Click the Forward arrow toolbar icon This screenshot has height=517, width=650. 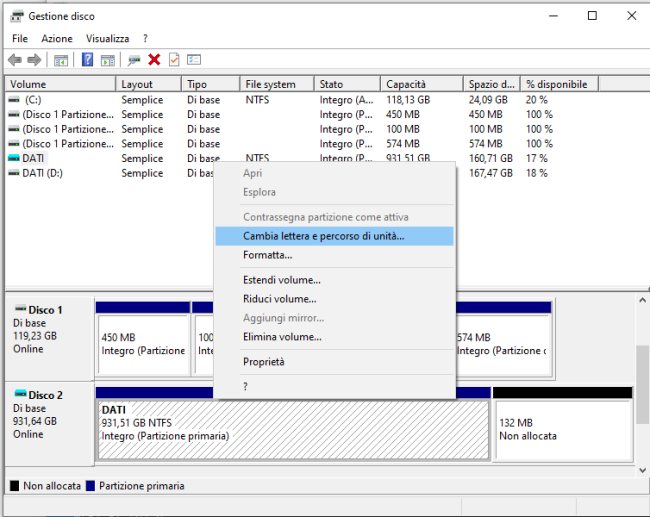click(x=34, y=60)
